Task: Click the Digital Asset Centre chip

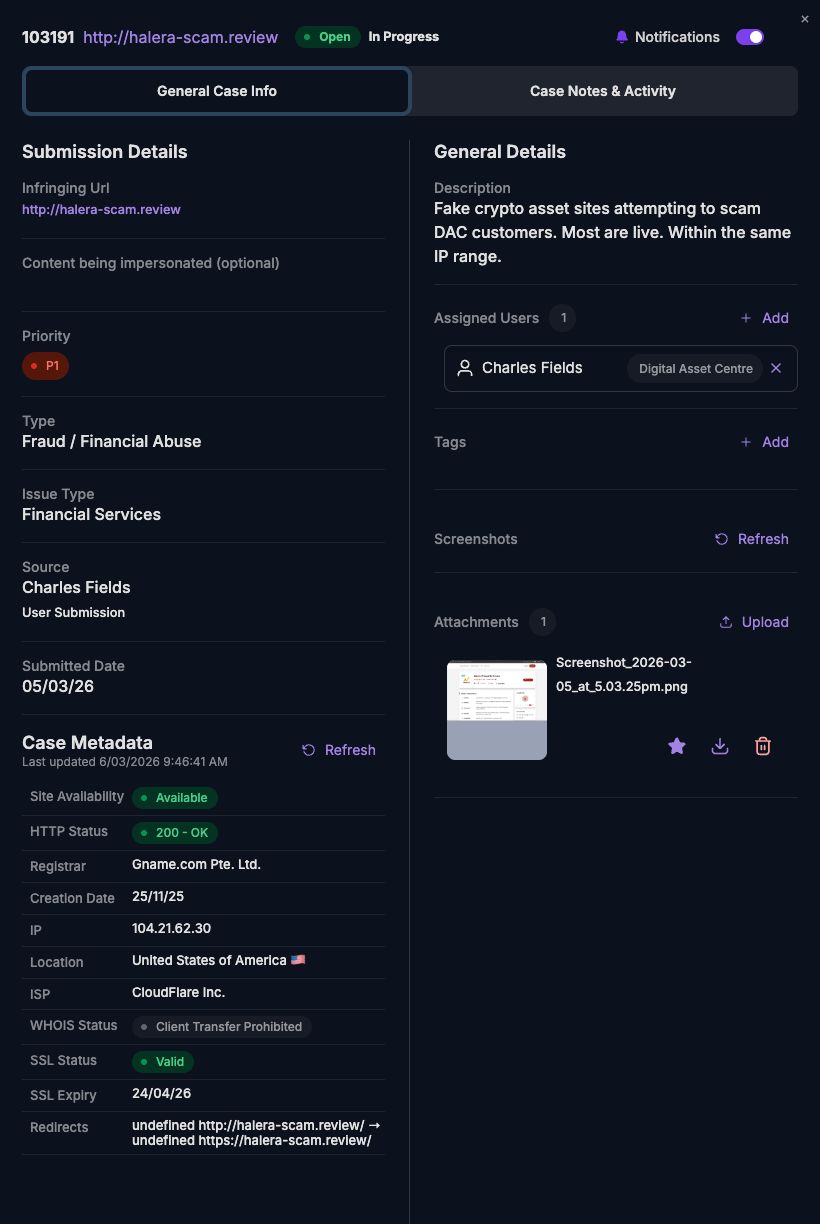Action: (696, 368)
